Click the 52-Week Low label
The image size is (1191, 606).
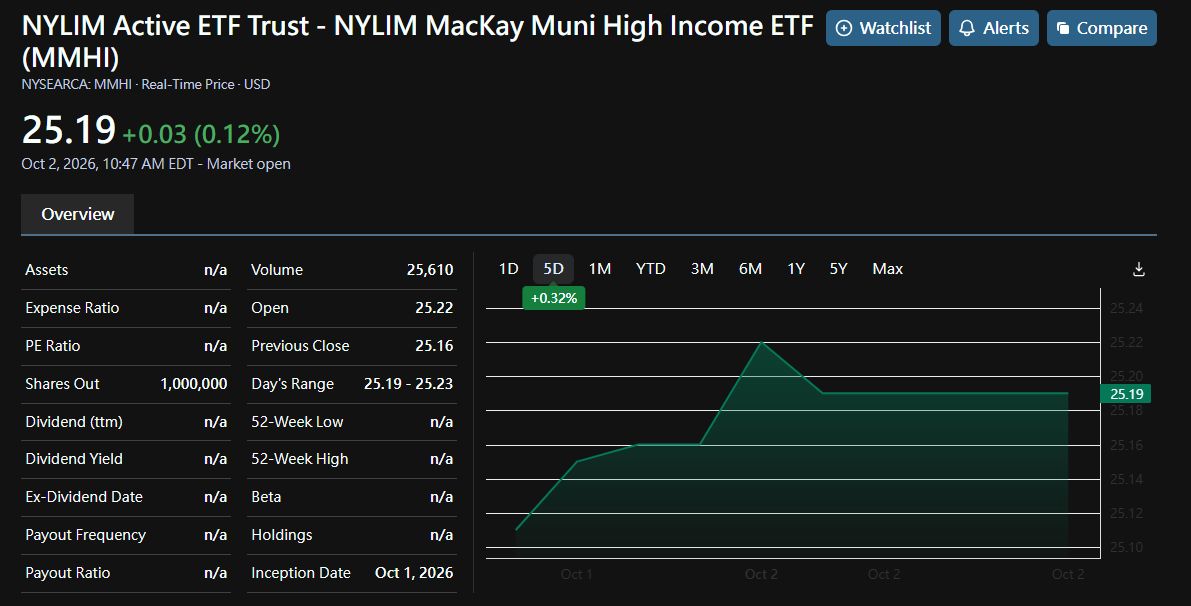coord(297,421)
